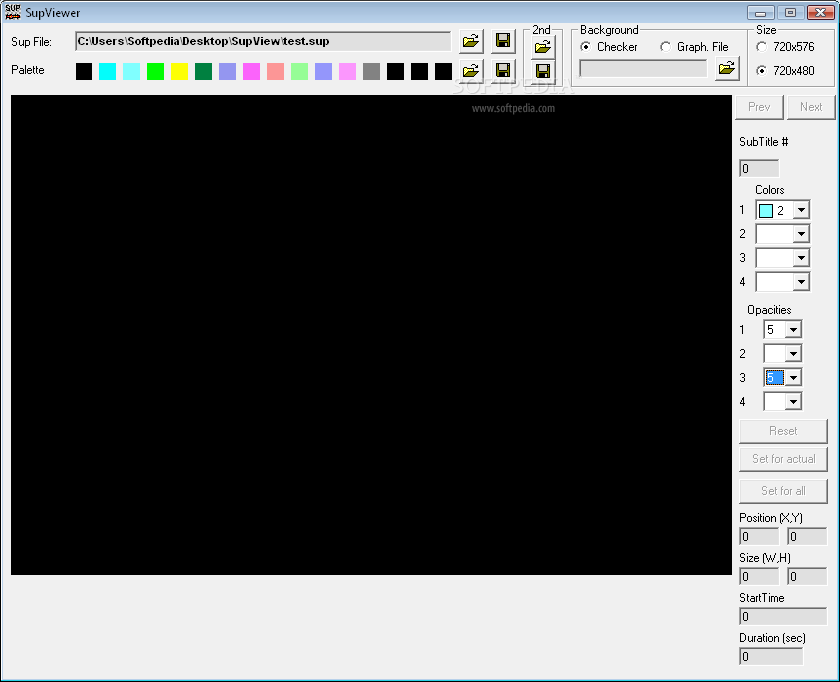Screen dimensions: 840x682
Task: Select Checker background option
Action: [x=609, y=47]
